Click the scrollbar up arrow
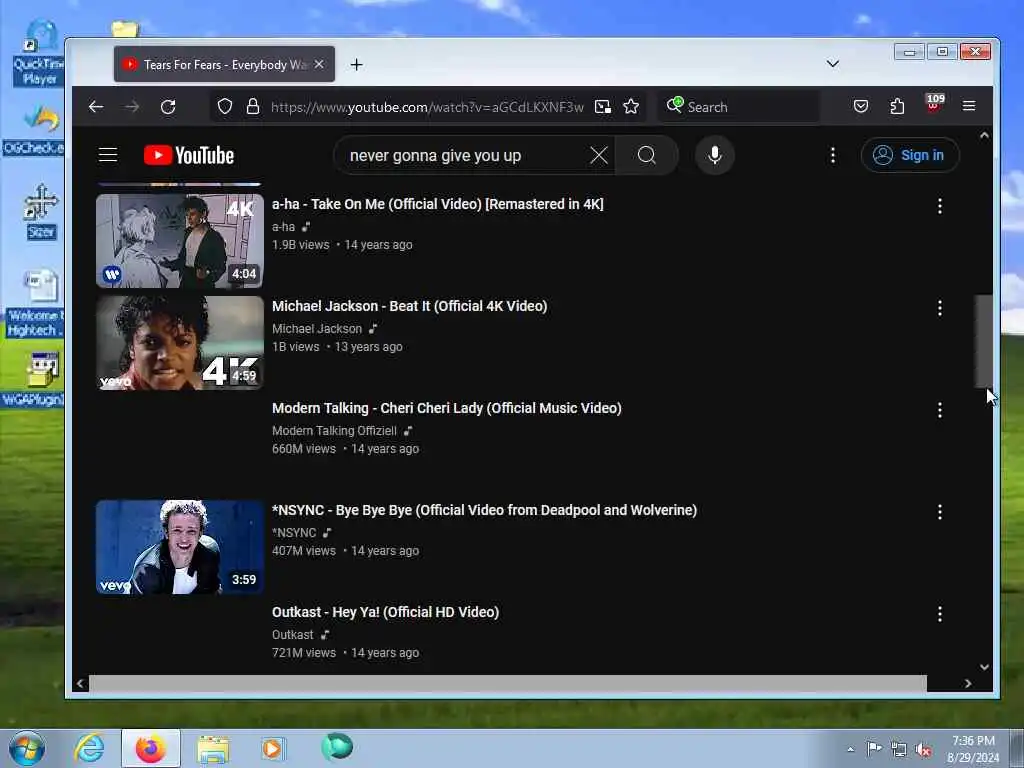The height and width of the screenshot is (768, 1024). tap(984, 136)
